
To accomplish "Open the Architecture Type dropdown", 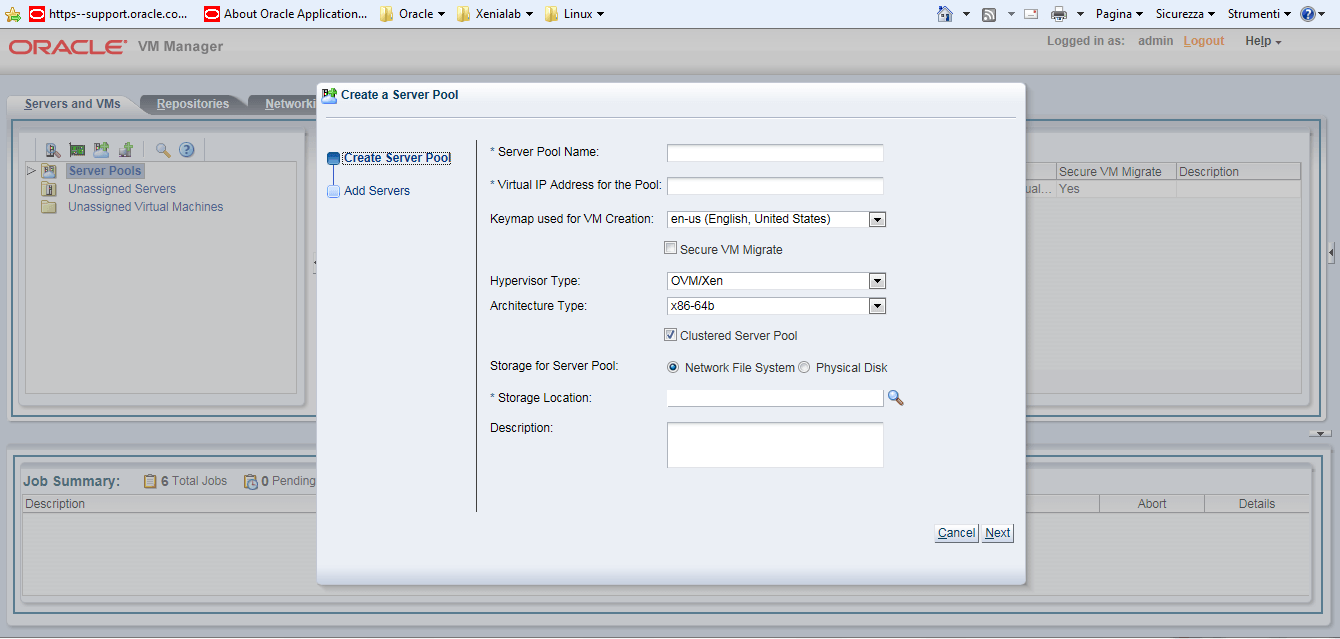I will [877, 306].
